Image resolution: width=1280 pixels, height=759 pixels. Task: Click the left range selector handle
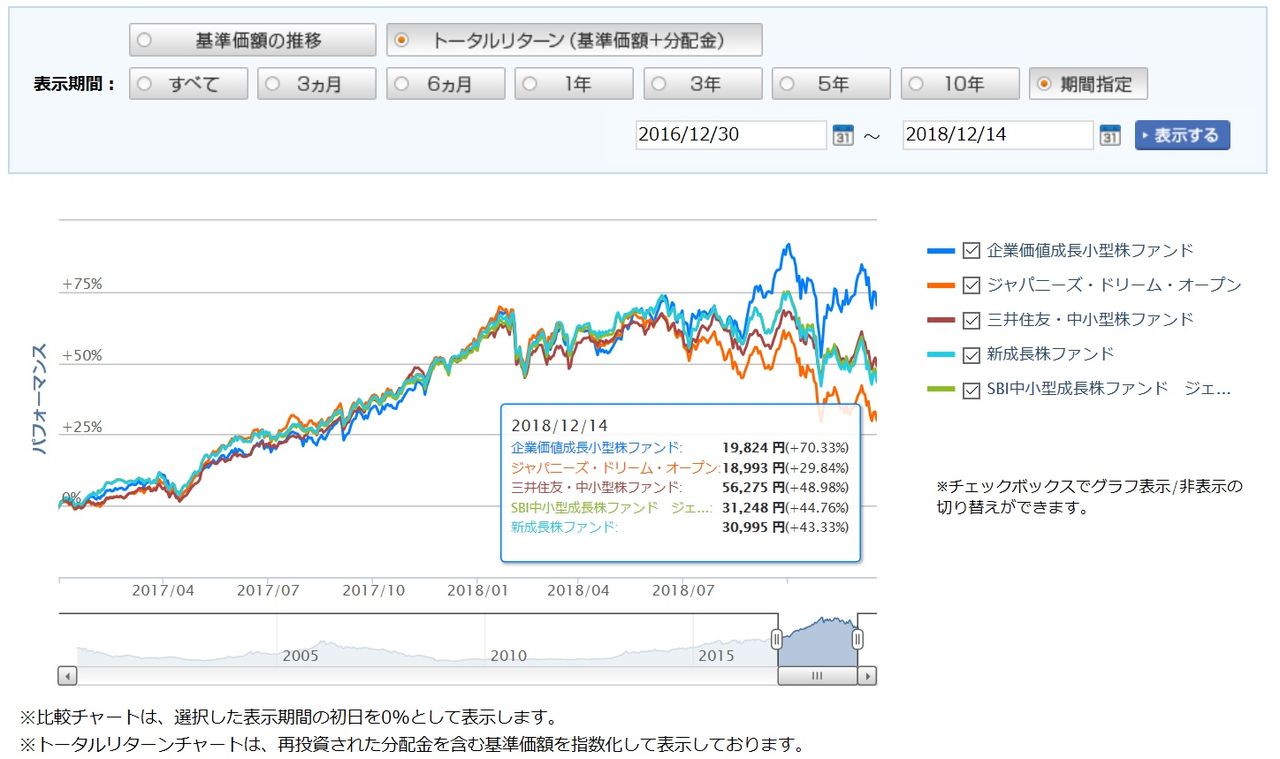pyautogui.click(x=776, y=639)
